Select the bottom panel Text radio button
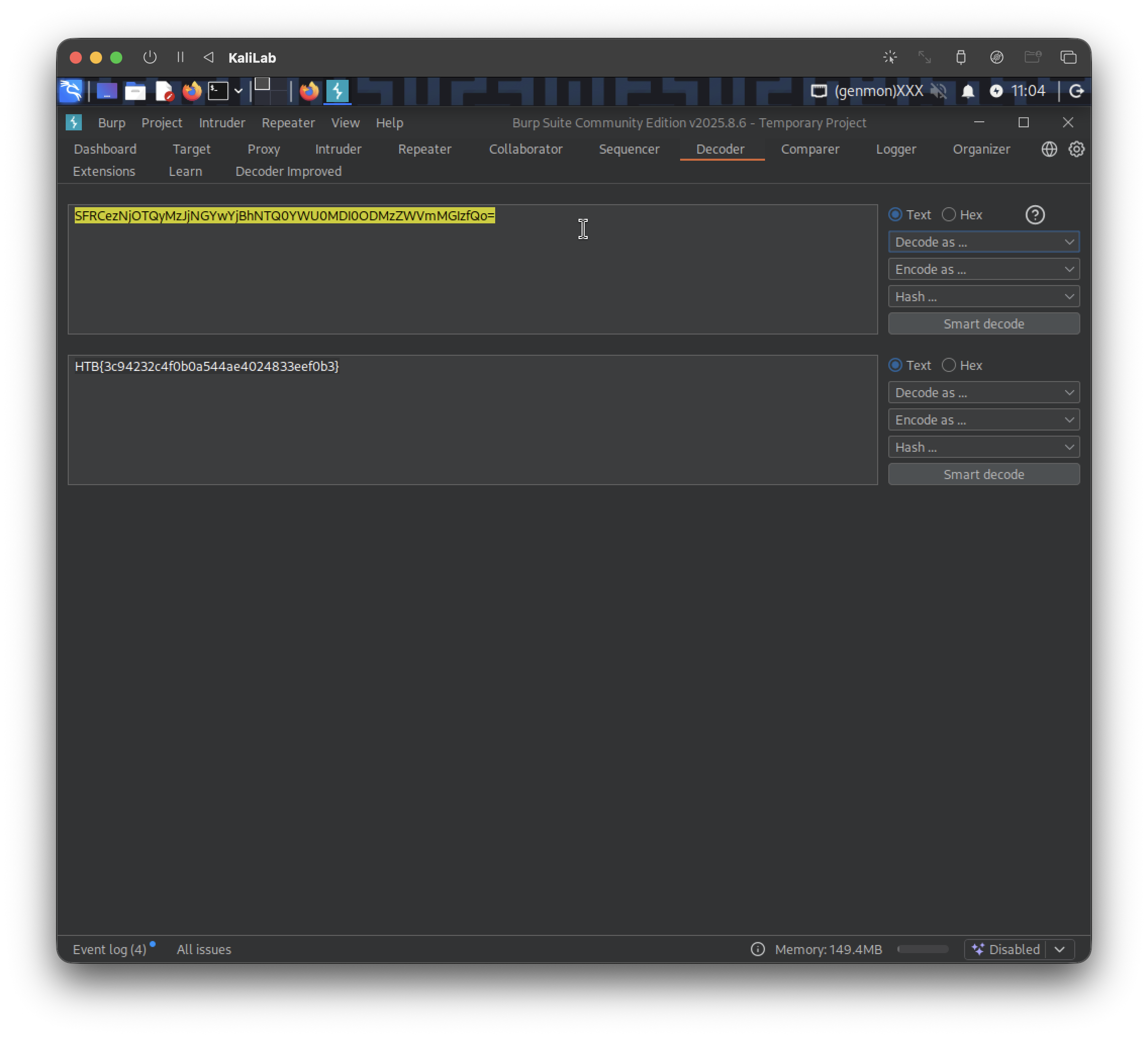 point(895,365)
